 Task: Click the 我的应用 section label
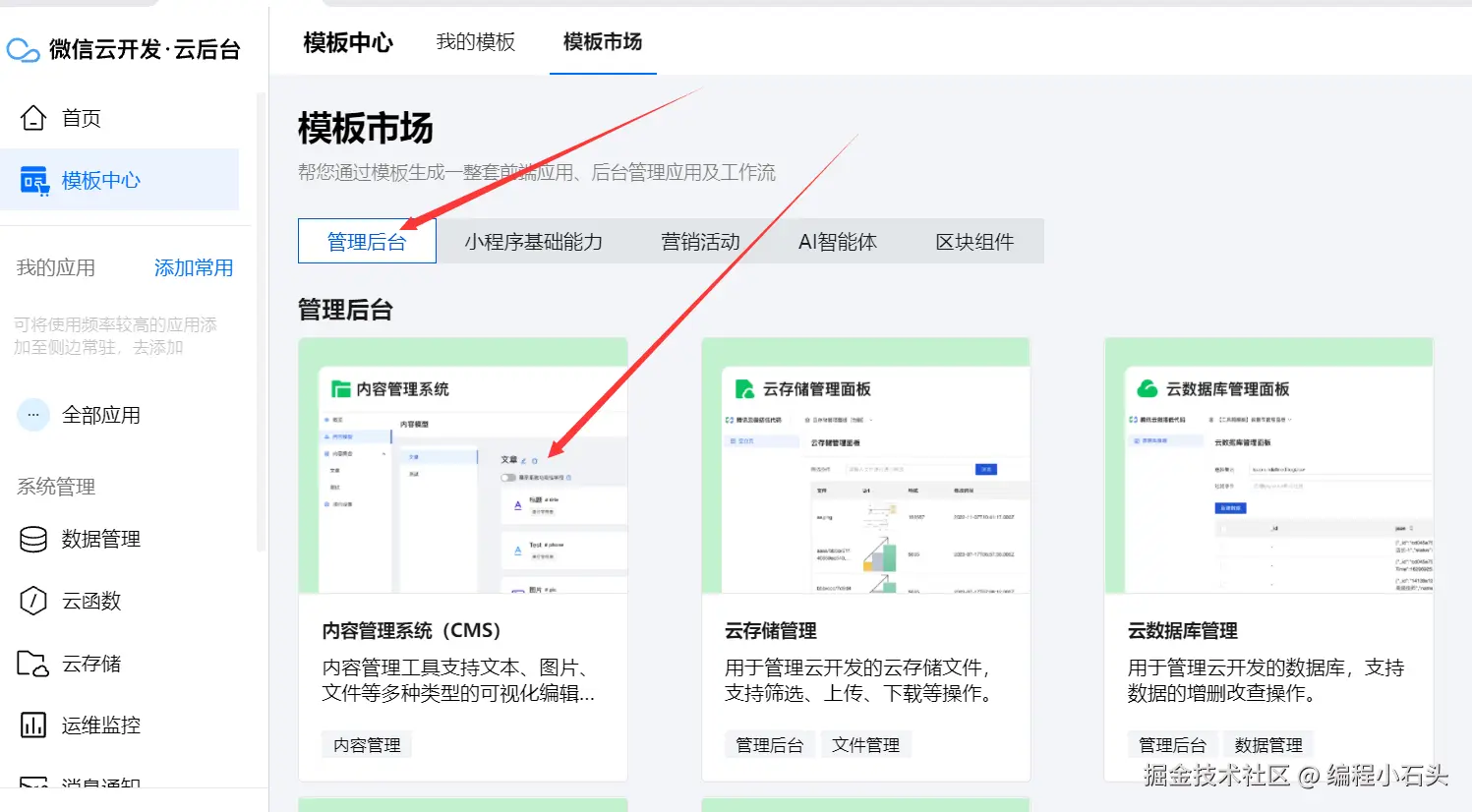tap(56, 267)
